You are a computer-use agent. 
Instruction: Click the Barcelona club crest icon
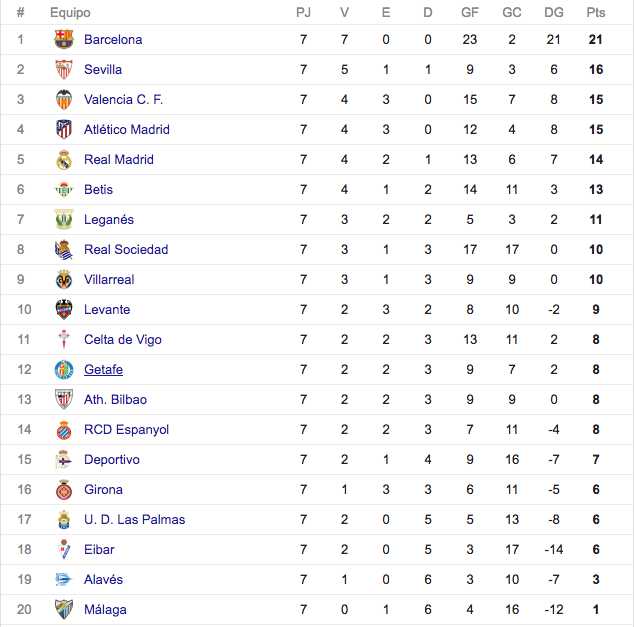[64, 39]
